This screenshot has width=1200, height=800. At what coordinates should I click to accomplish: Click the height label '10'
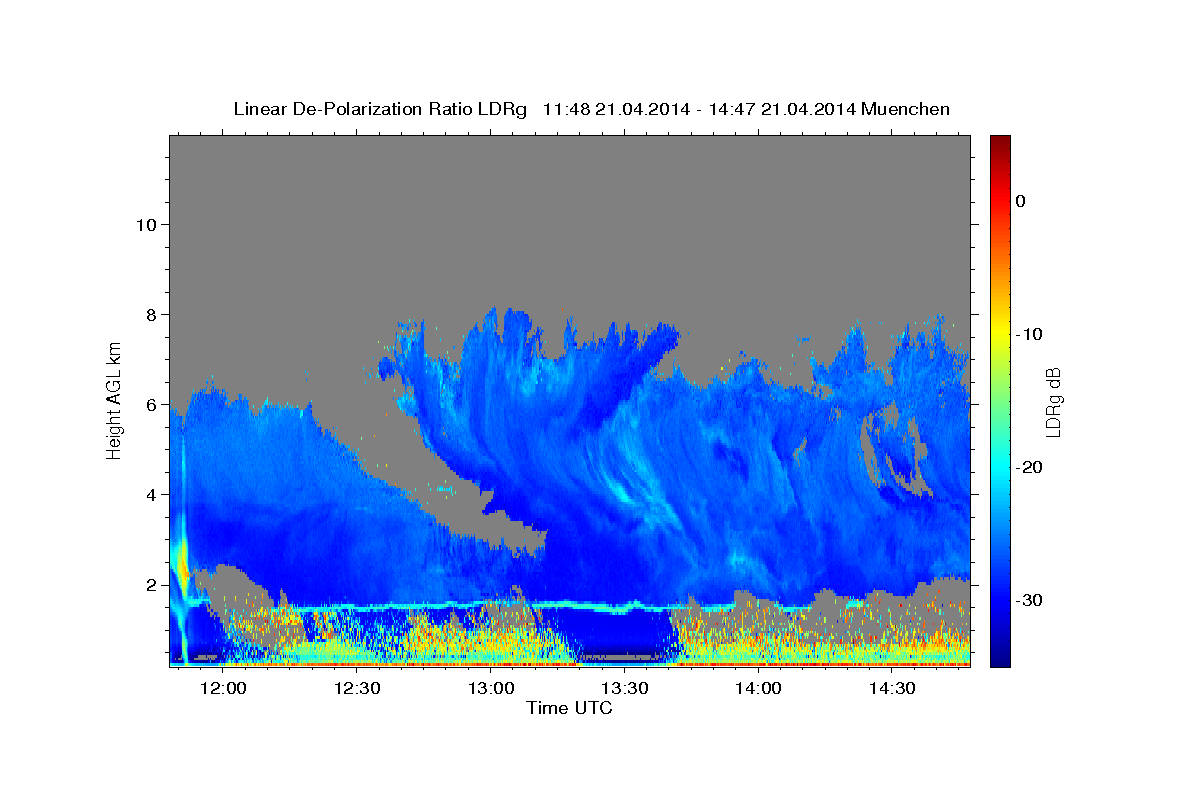coord(145,224)
